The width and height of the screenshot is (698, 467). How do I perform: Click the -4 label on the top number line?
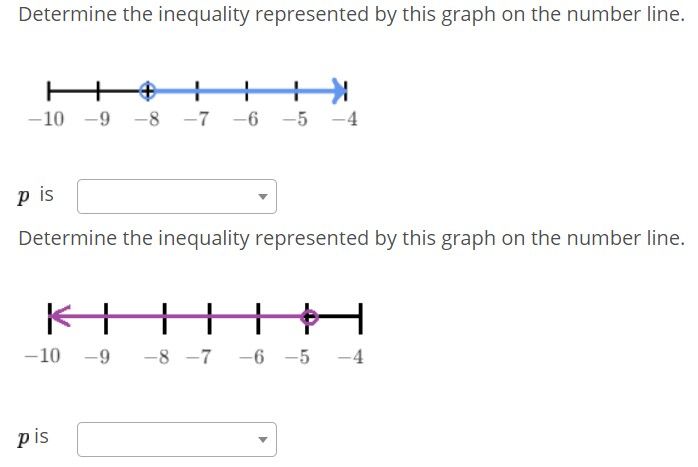(343, 120)
